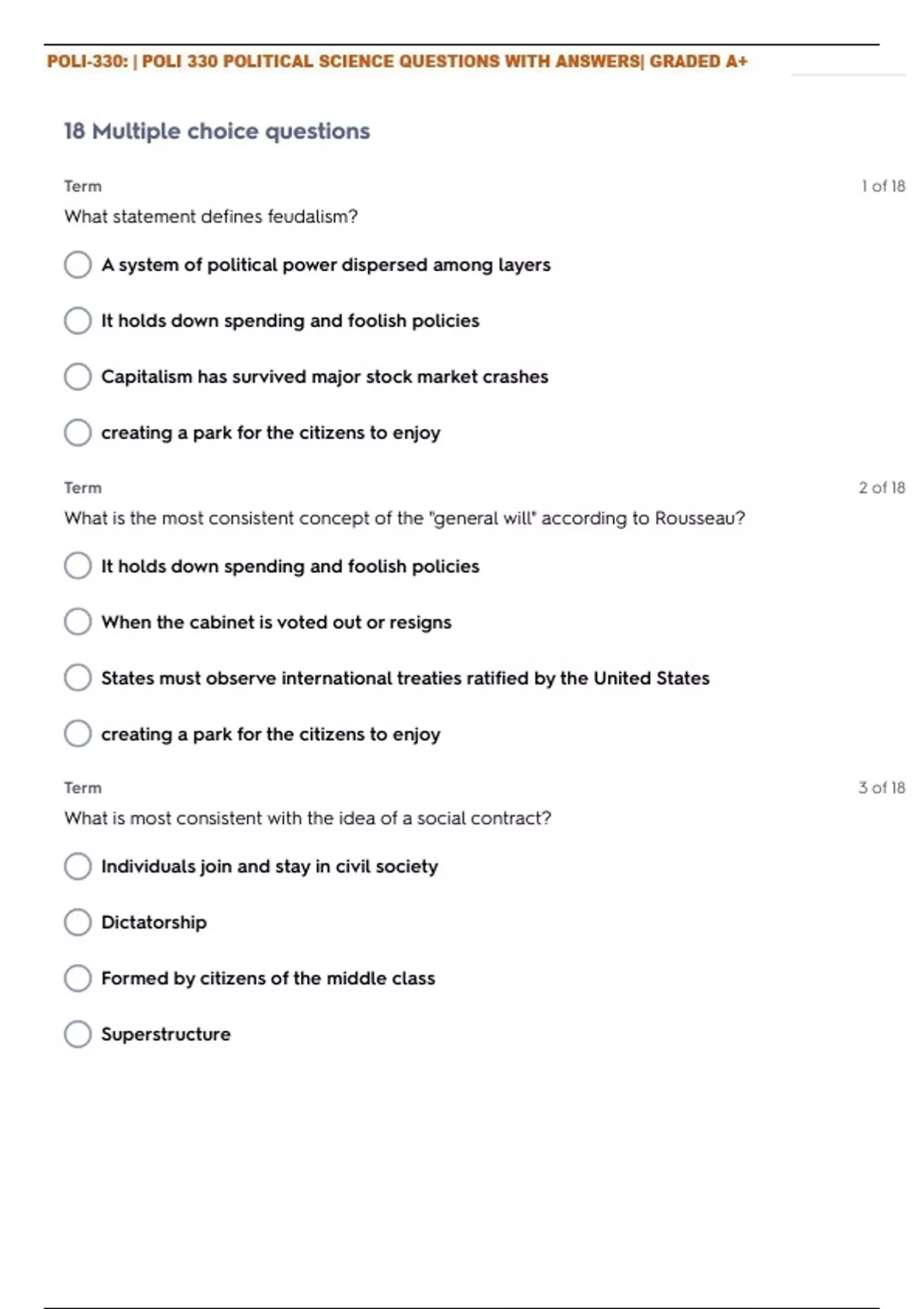The image size is (924, 1309).
Task: Click the '1 of 18' question counter
Action: coord(882,186)
